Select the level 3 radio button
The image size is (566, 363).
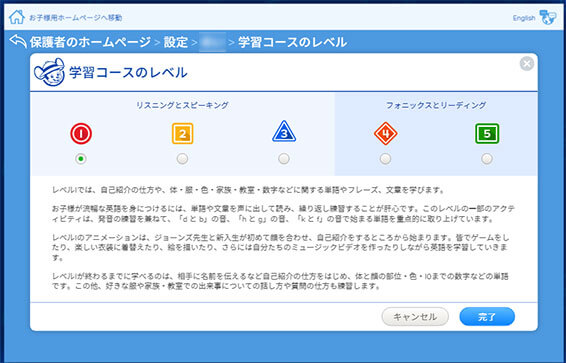284,159
